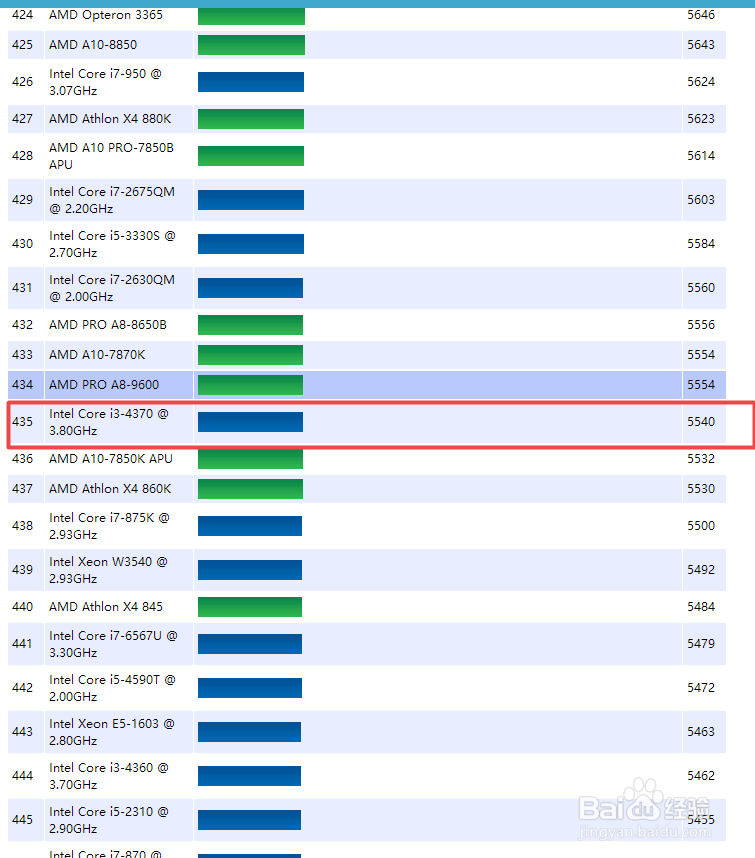Click the score value 5584

click(701, 244)
